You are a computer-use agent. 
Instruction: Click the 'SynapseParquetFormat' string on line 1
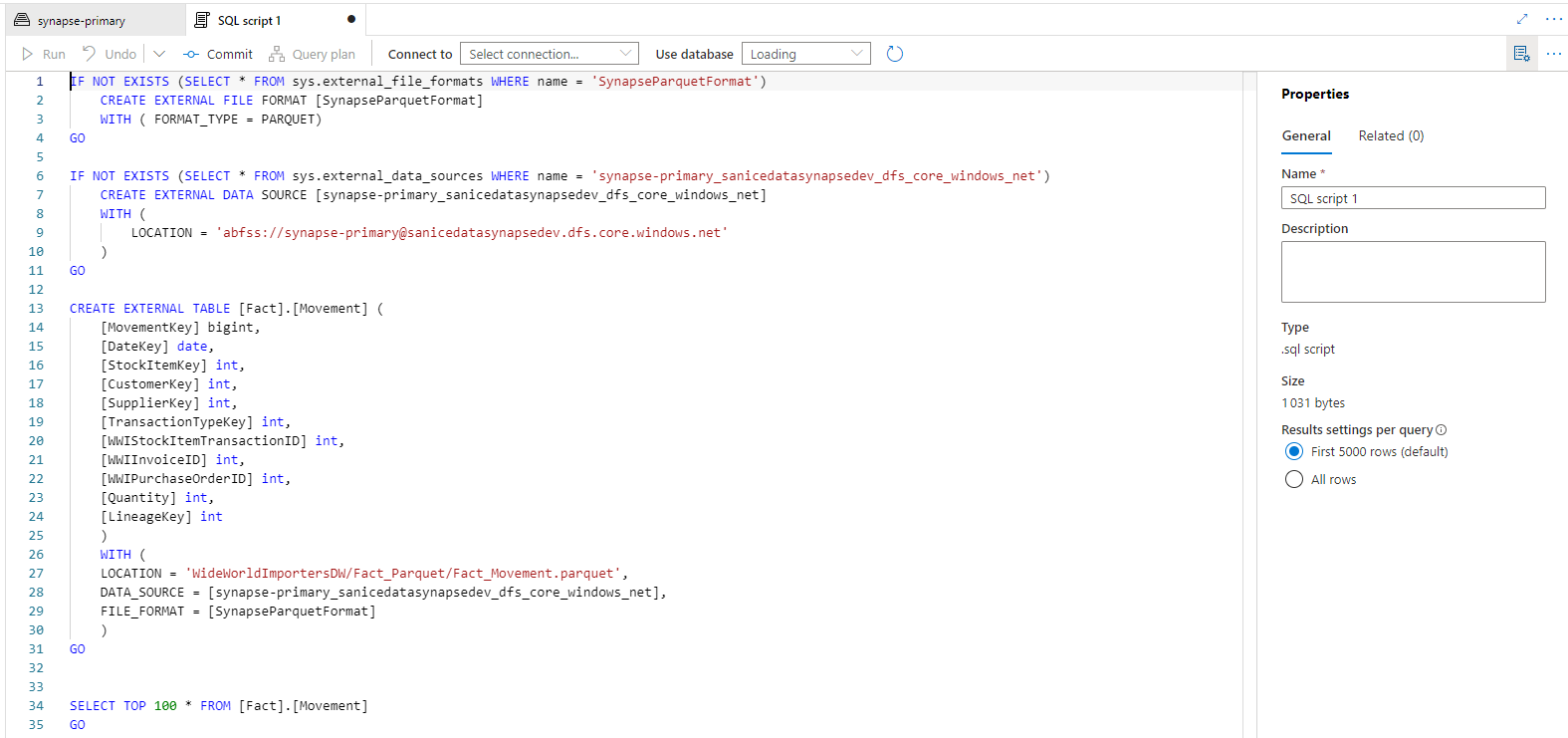coord(675,81)
